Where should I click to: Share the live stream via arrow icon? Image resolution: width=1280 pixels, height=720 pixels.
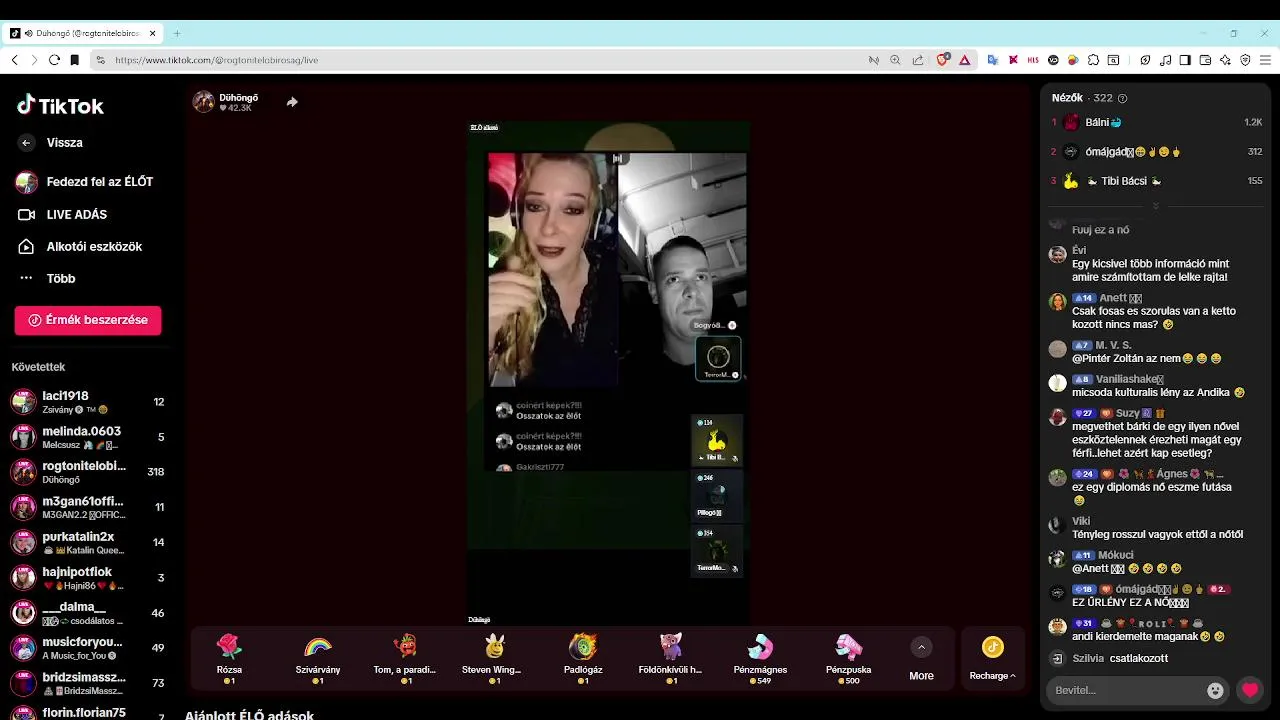(x=292, y=102)
